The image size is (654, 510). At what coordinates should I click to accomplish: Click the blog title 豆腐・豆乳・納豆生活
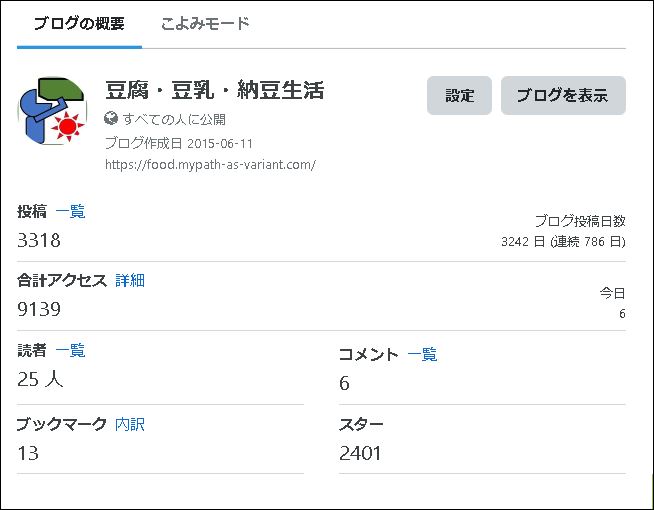(215, 90)
